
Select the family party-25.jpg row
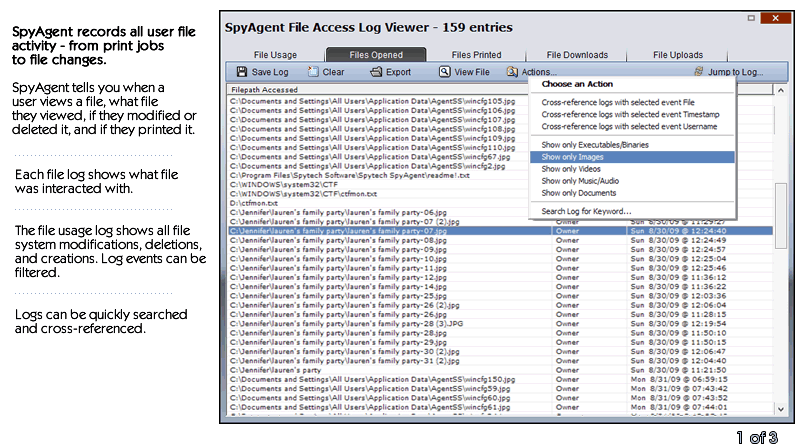(501, 296)
